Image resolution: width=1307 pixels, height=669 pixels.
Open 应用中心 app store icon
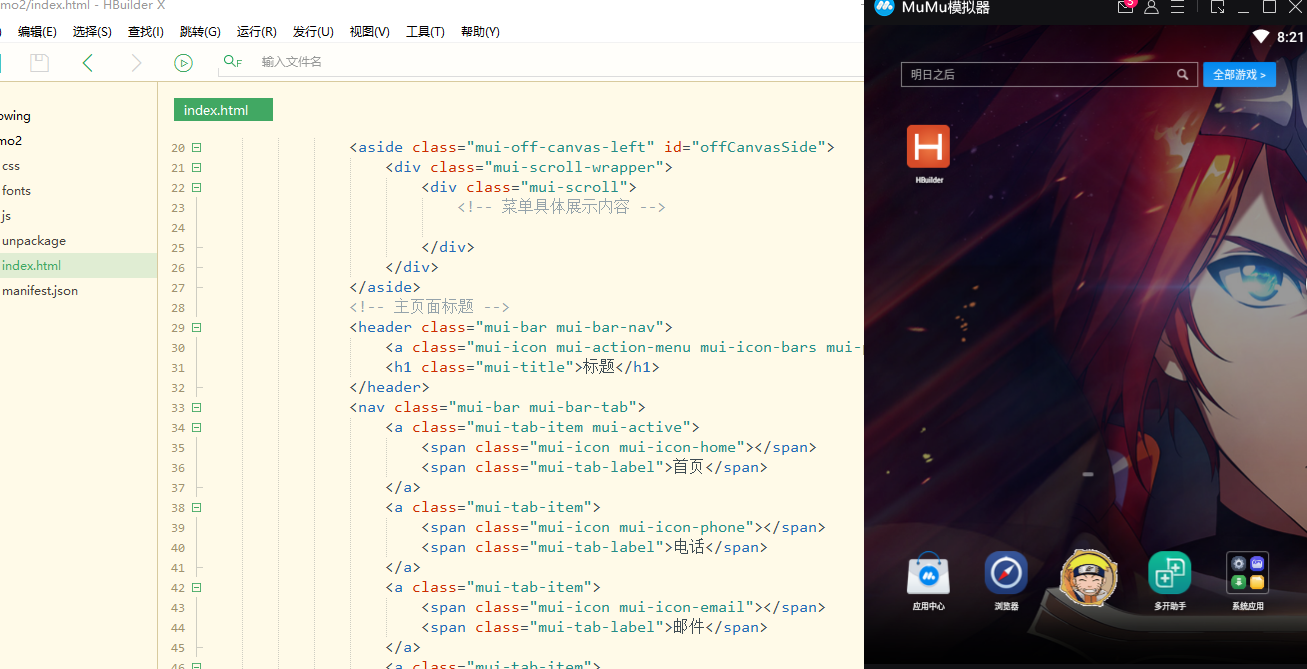coord(928,573)
